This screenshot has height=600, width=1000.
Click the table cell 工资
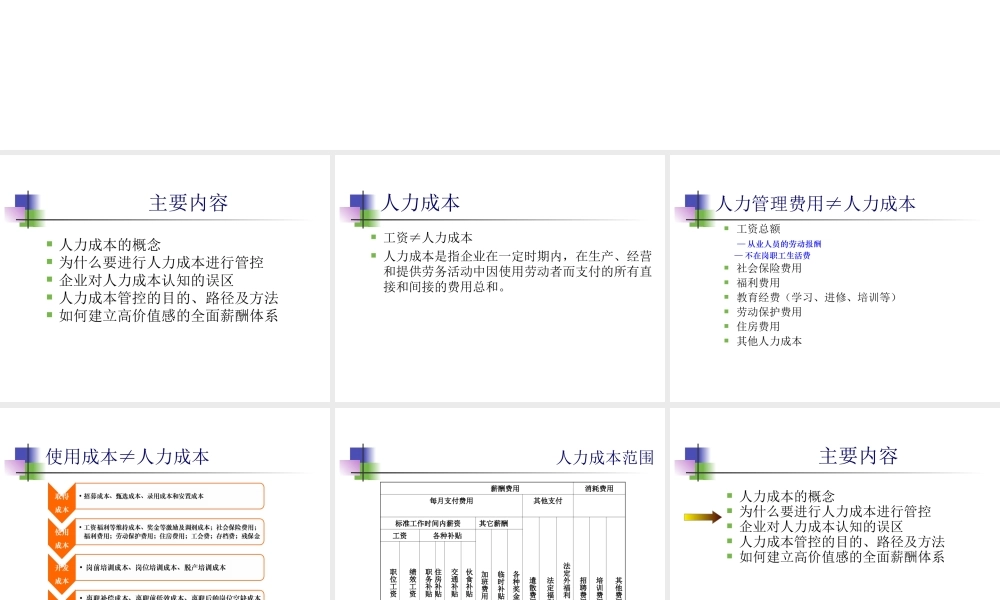click(400, 536)
